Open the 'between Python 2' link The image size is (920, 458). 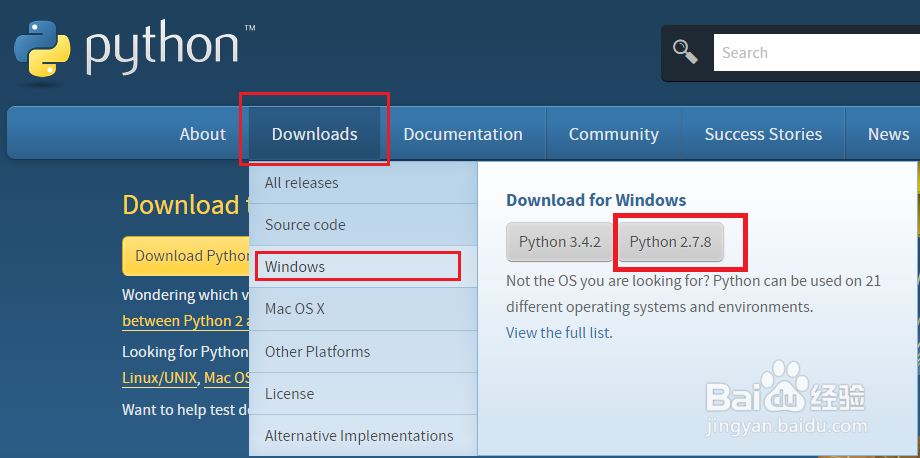pyautogui.click(x=187, y=321)
